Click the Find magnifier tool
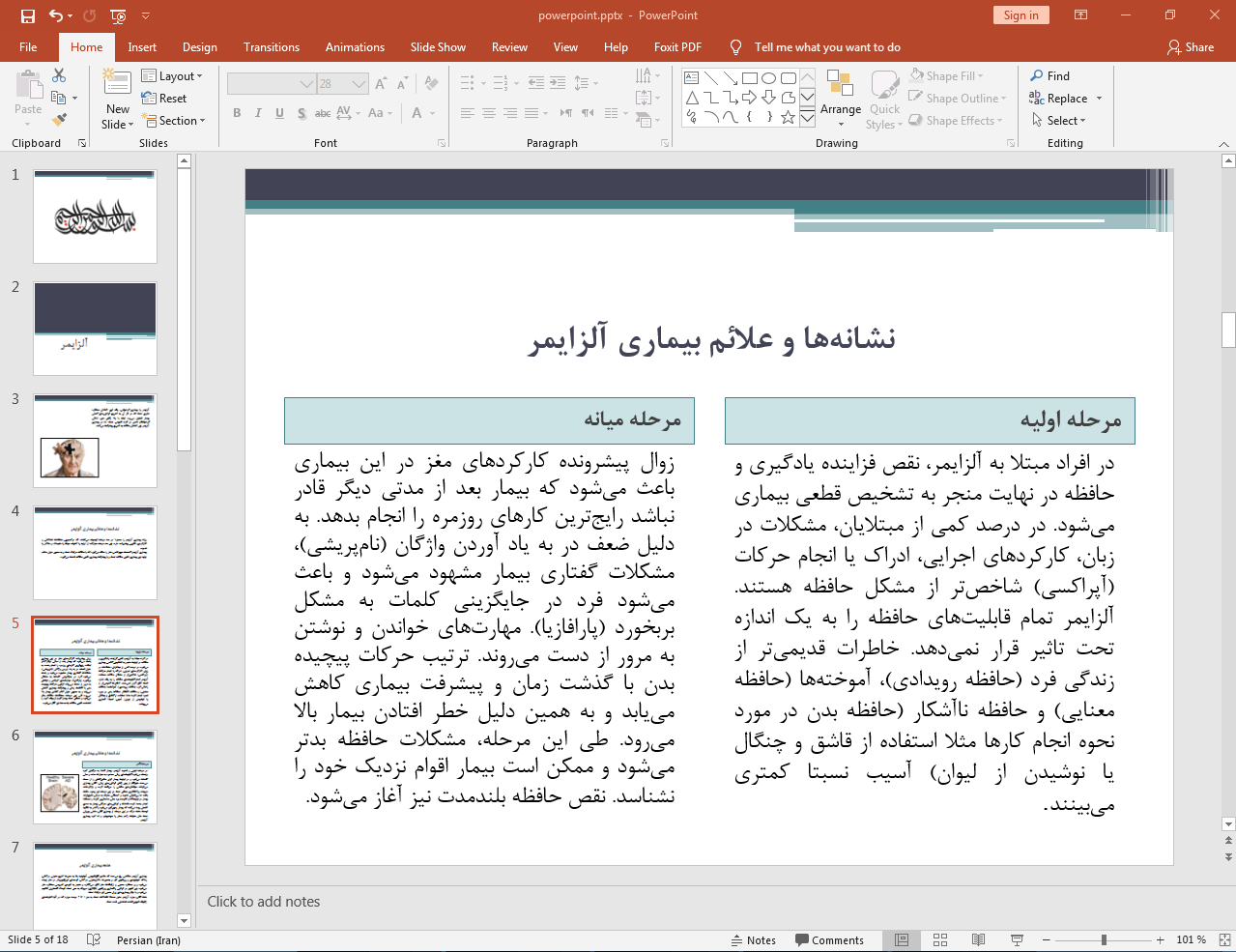 point(1049,76)
